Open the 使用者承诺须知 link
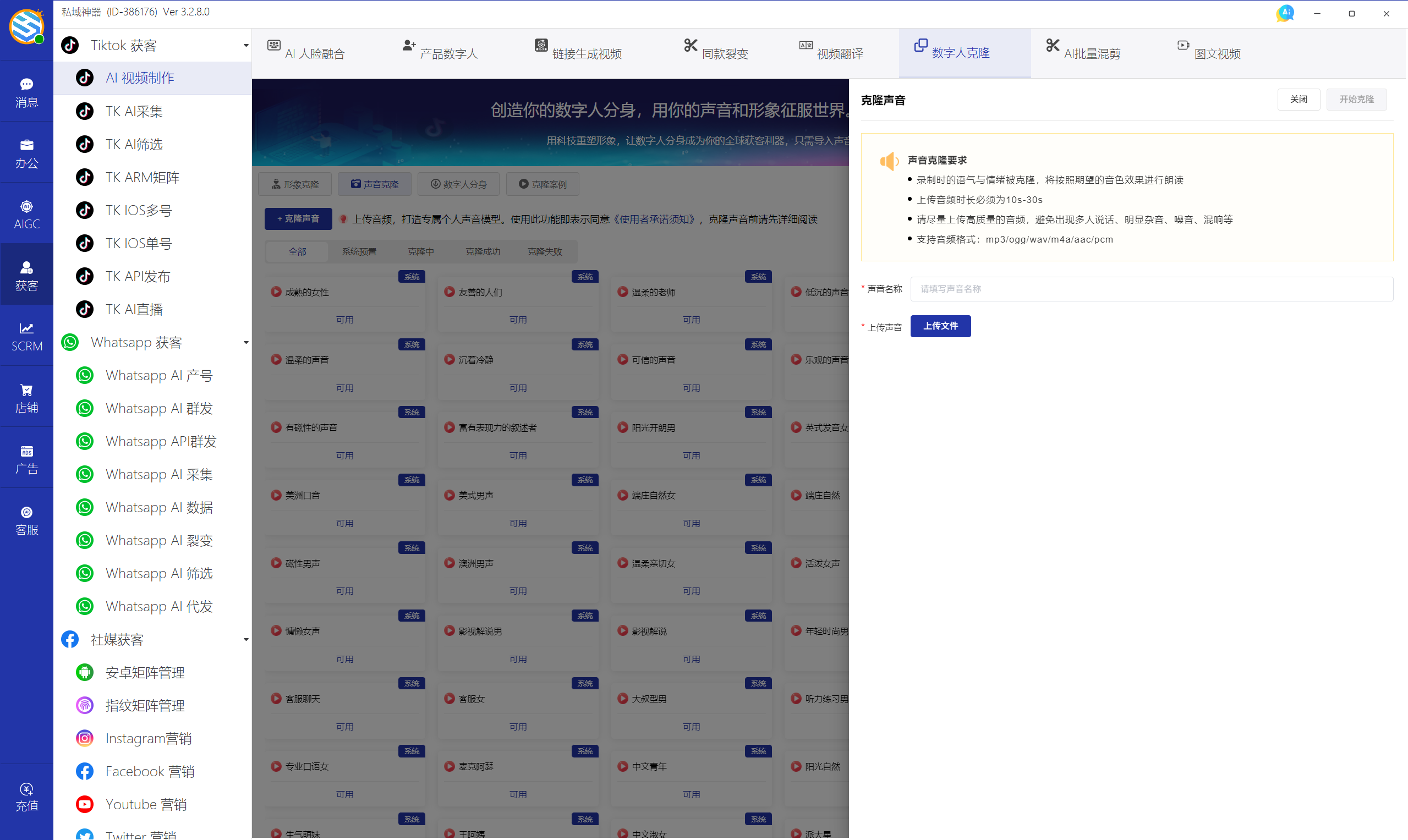The width and height of the screenshot is (1408, 840). point(654,219)
